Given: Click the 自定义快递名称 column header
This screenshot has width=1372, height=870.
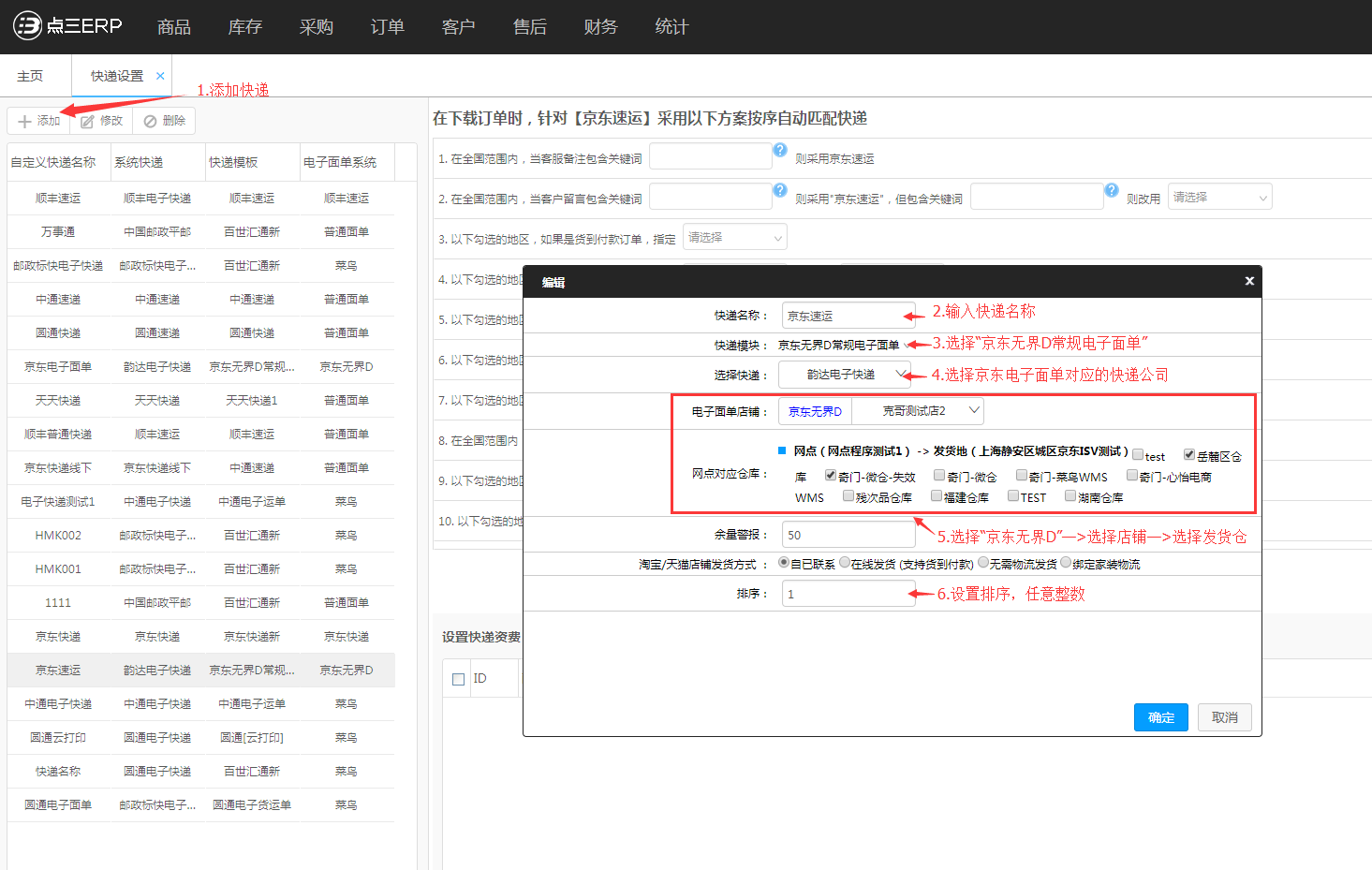Looking at the screenshot, I should tap(58, 162).
